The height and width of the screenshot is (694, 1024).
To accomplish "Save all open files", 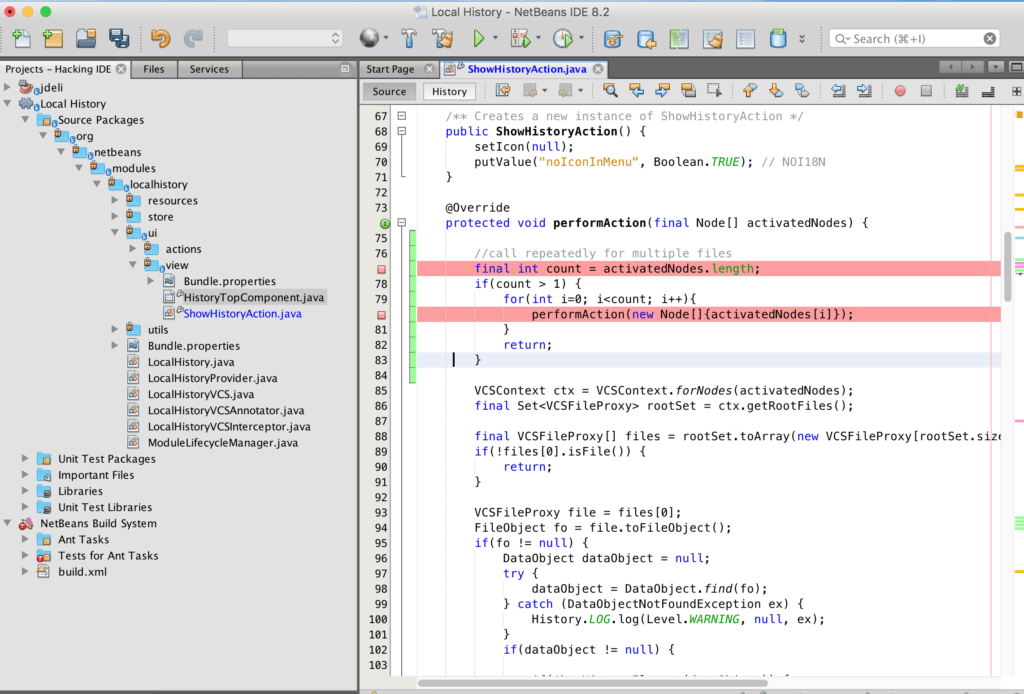I will [x=118, y=38].
